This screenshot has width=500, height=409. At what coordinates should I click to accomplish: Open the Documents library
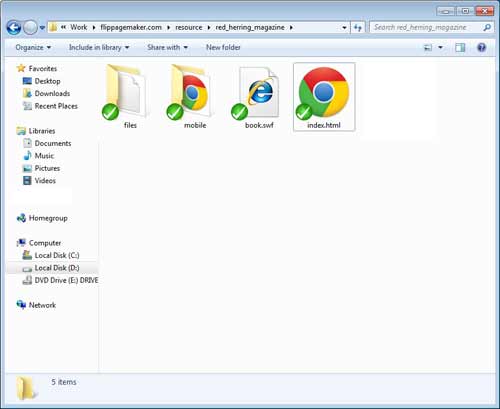53,143
